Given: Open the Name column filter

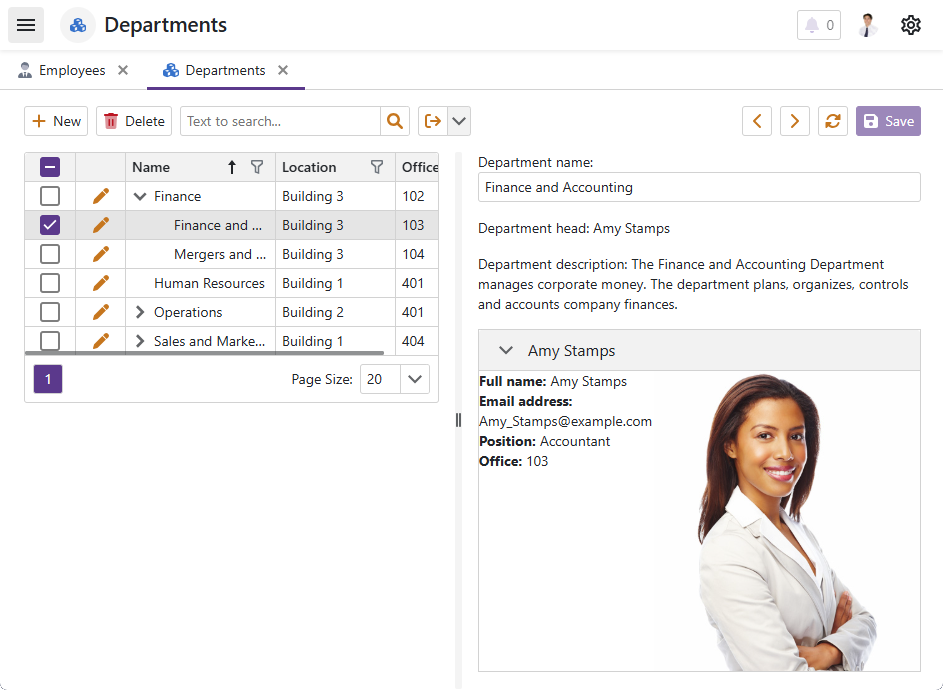Looking at the screenshot, I should (257, 167).
